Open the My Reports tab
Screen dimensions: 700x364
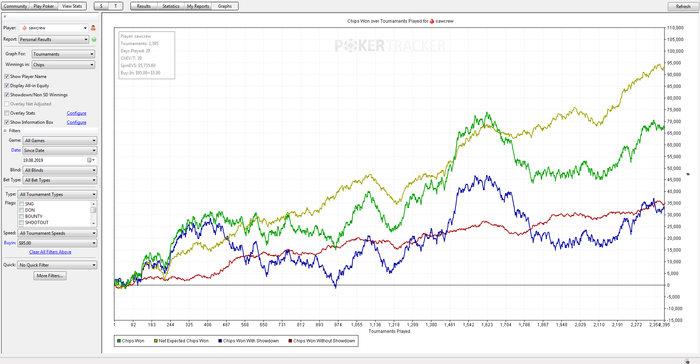[x=198, y=6]
